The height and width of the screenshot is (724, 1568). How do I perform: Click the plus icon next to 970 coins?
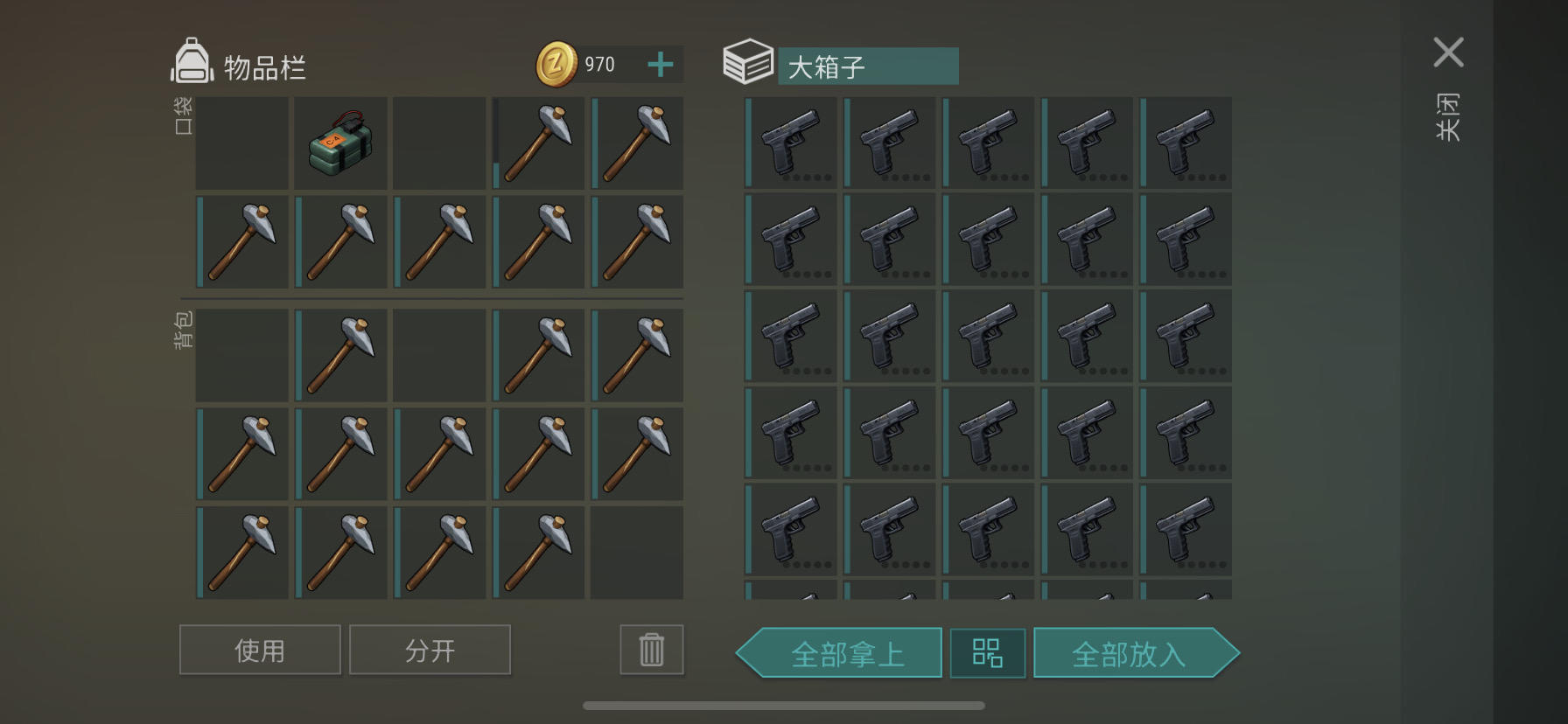[661, 64]
